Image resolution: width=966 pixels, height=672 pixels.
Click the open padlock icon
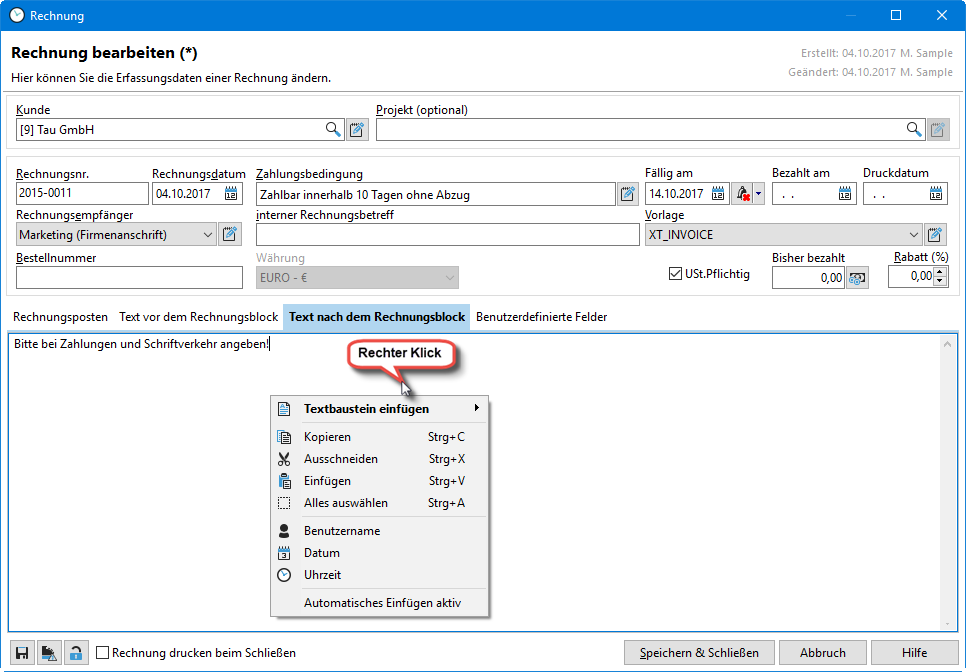click(75, 653)
